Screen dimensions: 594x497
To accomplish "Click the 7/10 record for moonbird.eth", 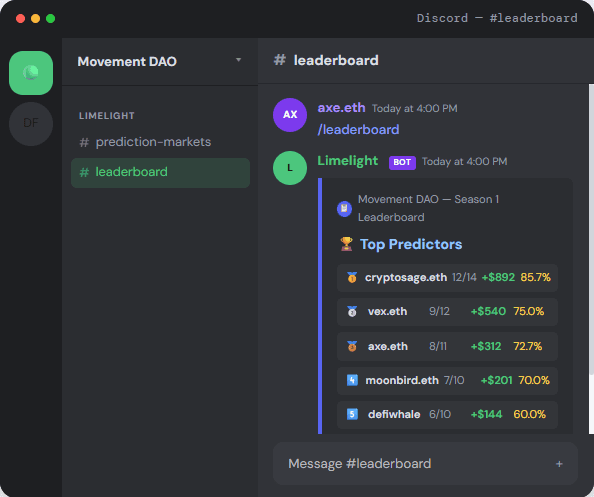I will (454, 380).
